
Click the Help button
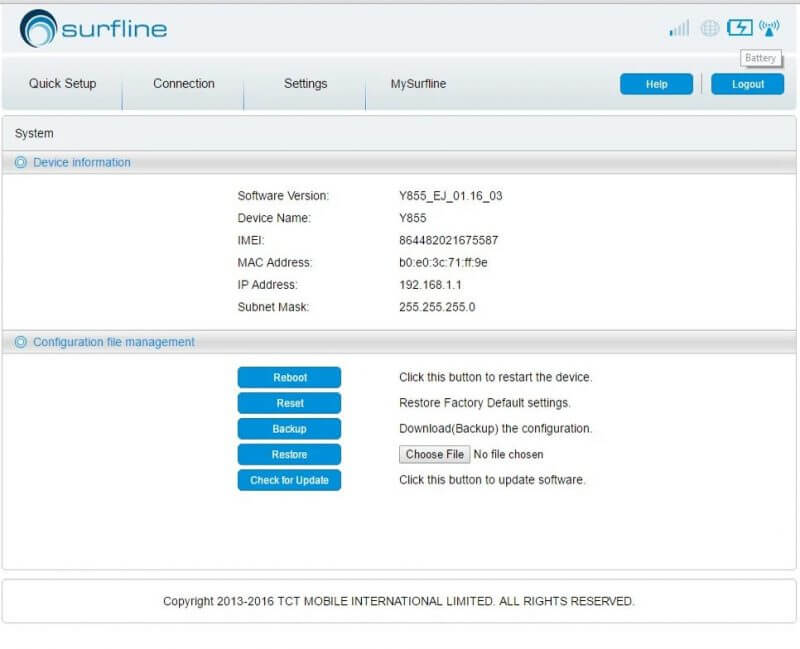tap(656, 84)
